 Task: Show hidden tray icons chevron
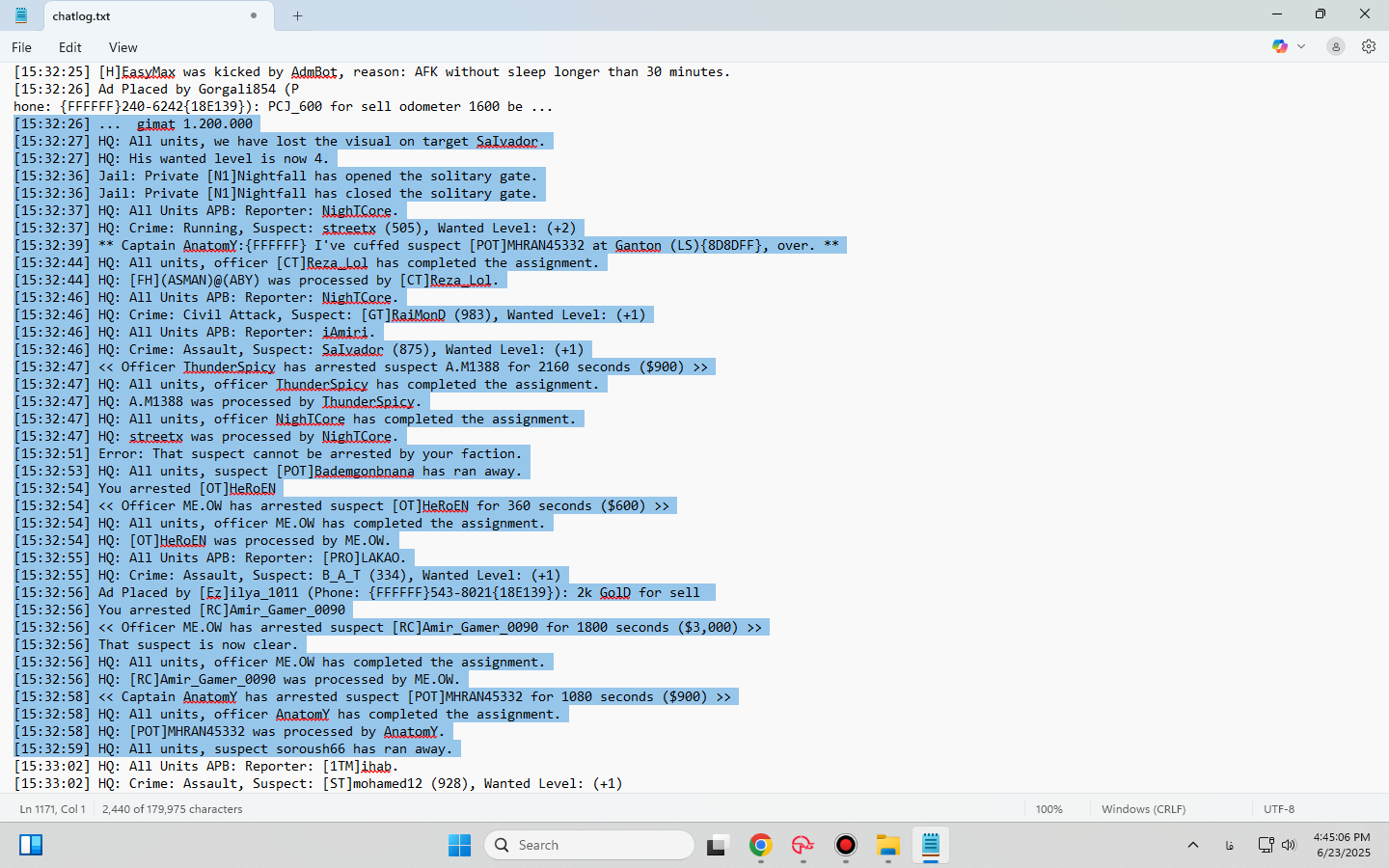1193,845
